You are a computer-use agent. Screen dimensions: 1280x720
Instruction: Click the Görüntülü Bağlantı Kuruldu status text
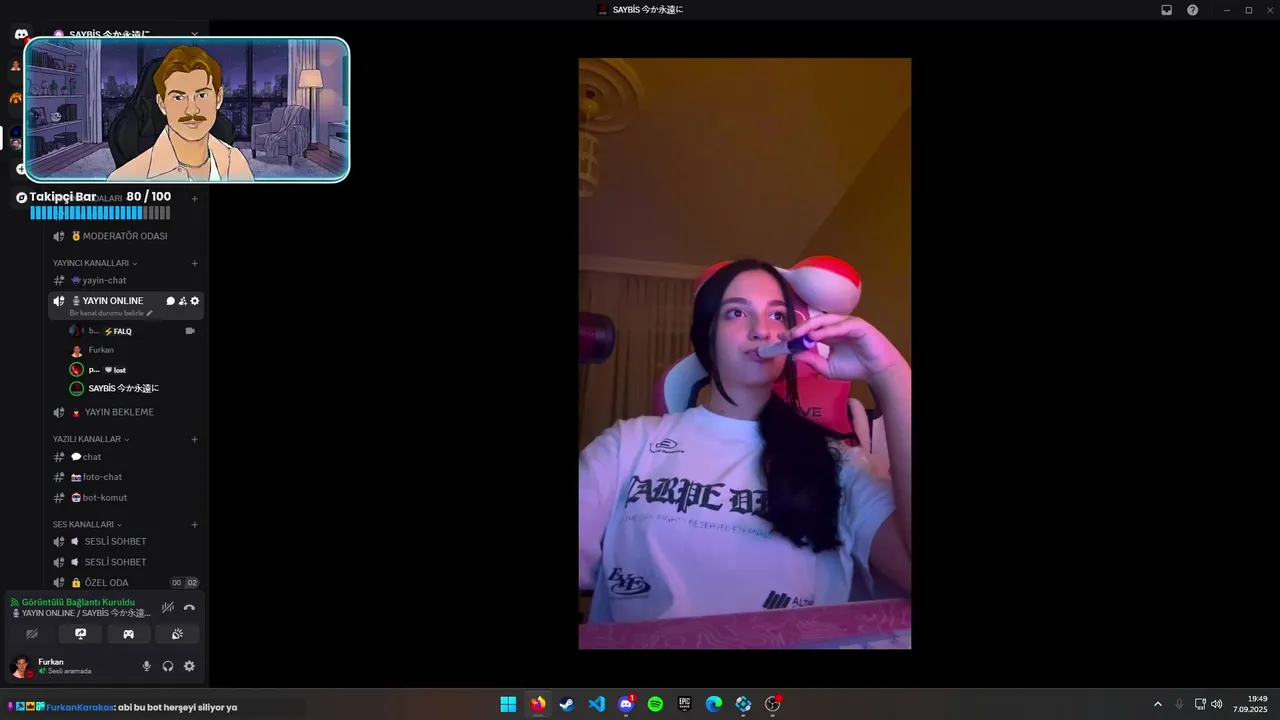[x=78, y=602]
